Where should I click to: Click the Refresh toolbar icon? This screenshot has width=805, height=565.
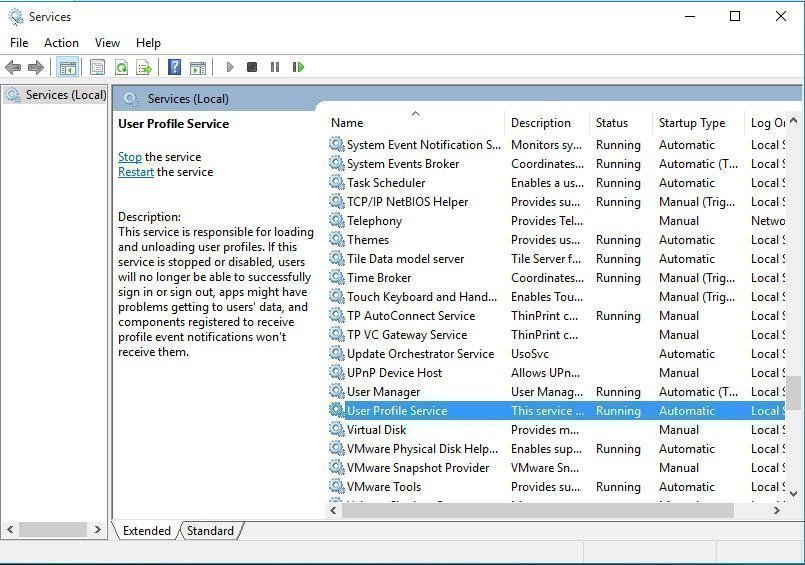(121, 67)
